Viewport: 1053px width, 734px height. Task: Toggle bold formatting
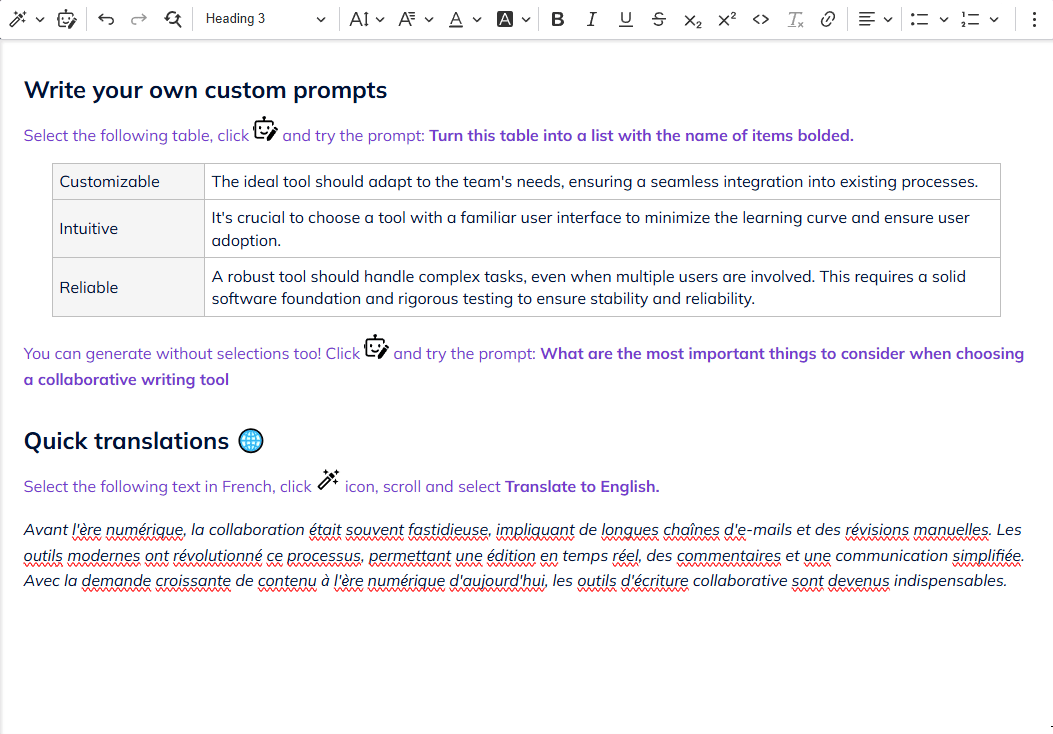pyautogui.click(x=558, y=19)
